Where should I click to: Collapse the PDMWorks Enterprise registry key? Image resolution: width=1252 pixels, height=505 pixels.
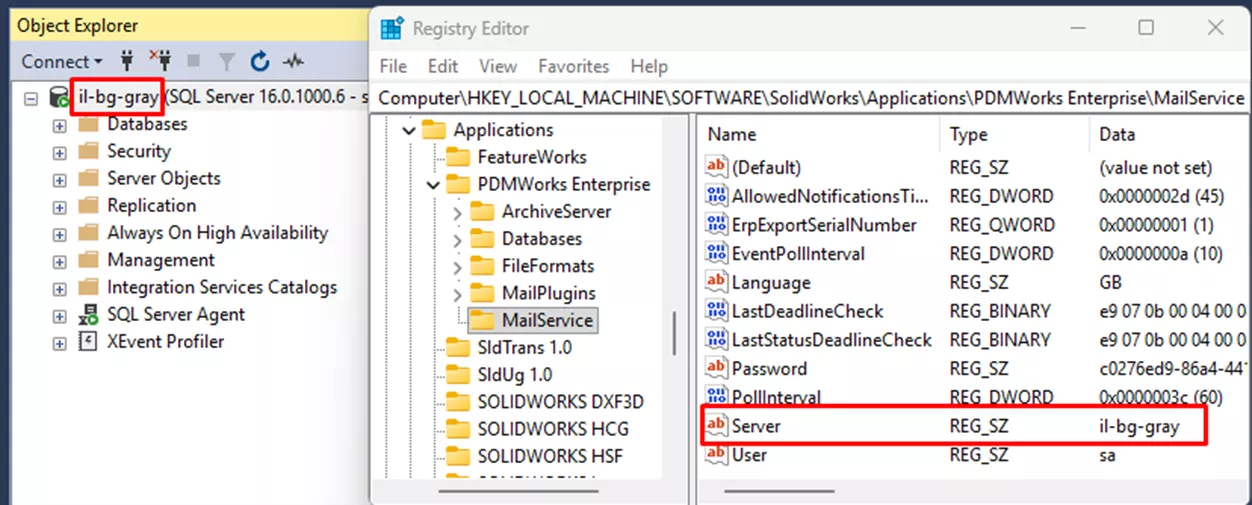pos(433,185)
